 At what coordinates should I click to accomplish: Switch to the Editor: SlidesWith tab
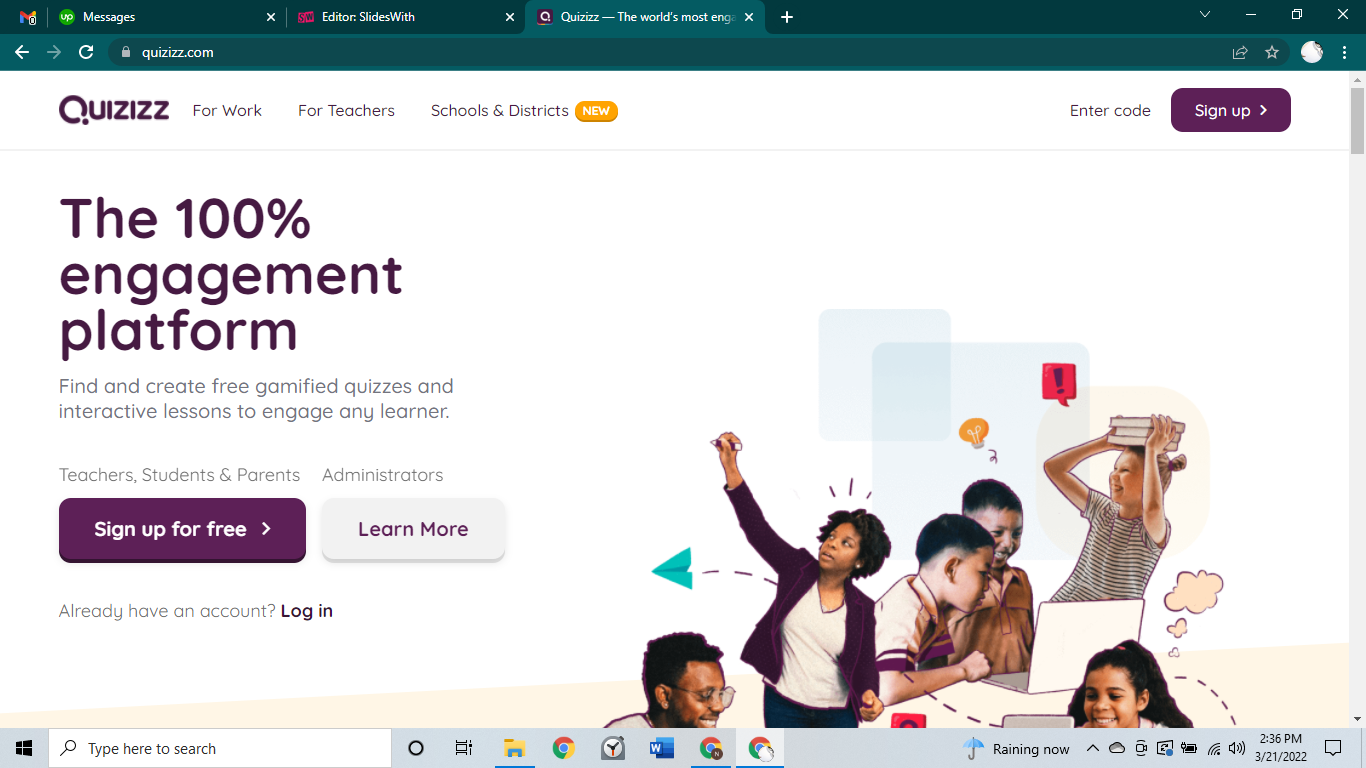404,17
